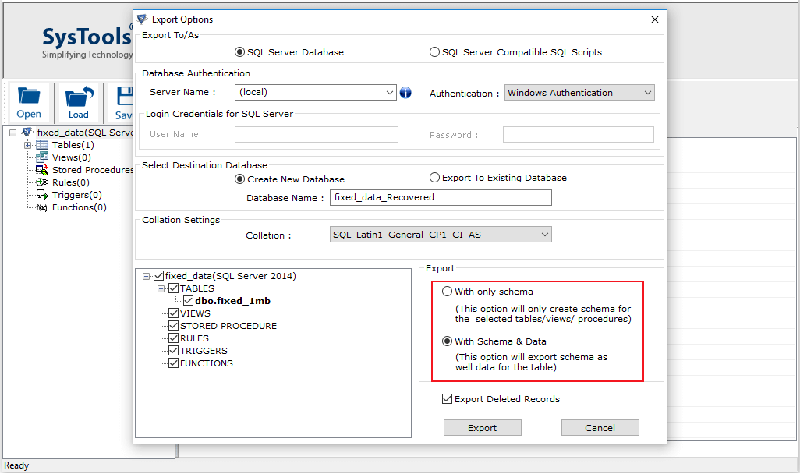Select Create New Database radio button
This screenshot has width=800, height=474.
[x=239, y=179]
